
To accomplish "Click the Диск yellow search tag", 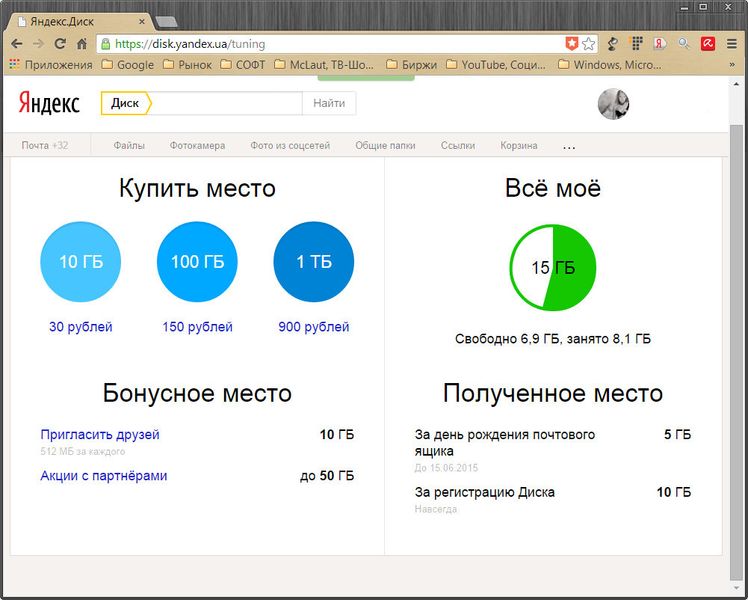I will click(126, 103).
